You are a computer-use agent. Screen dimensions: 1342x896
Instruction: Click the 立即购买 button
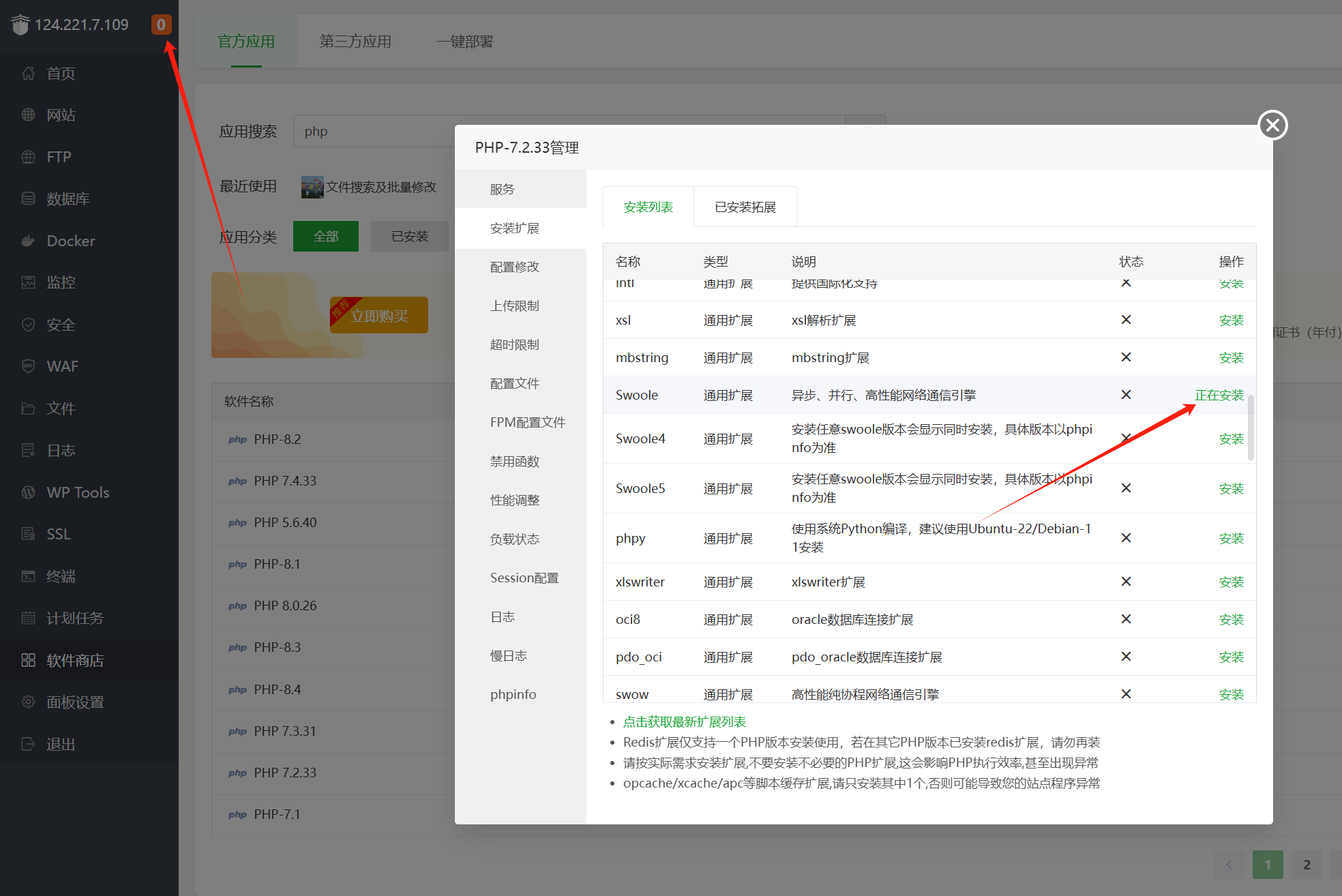point(379,315)
